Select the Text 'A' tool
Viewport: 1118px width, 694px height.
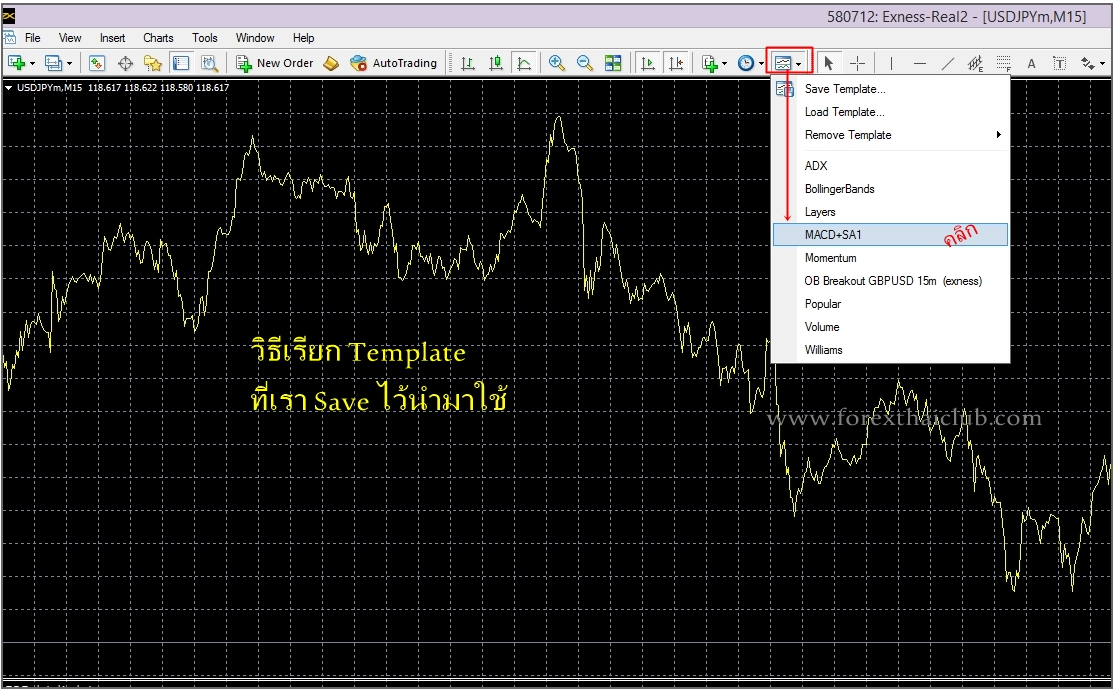pos(1031,63)
